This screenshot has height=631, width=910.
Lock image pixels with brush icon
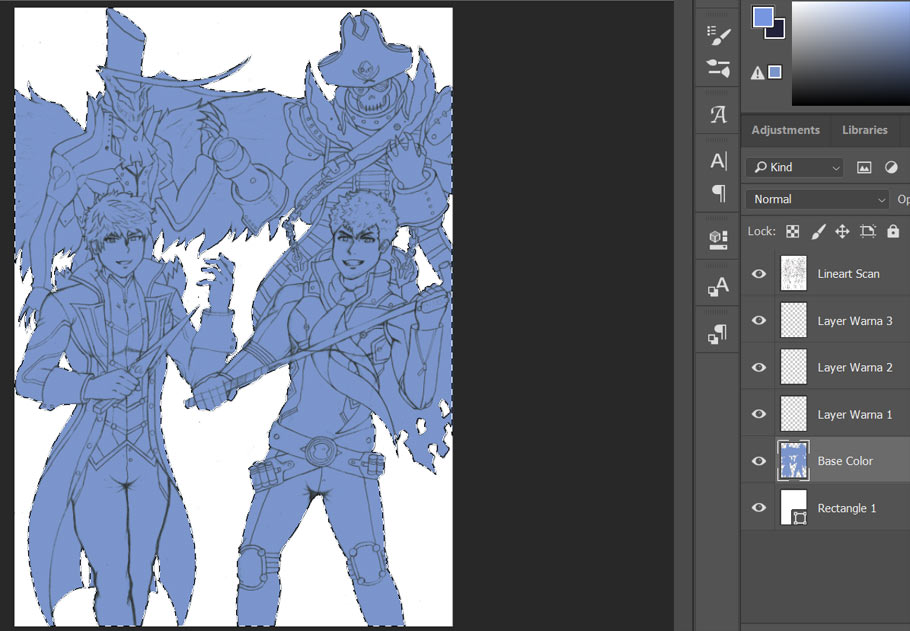818,232
